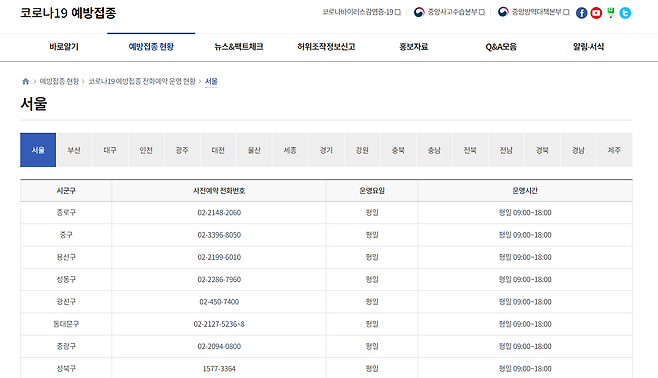Viewport: 658px width, 378px height.
Task: Select the 경기 region tab
Action: click(326, 150)
